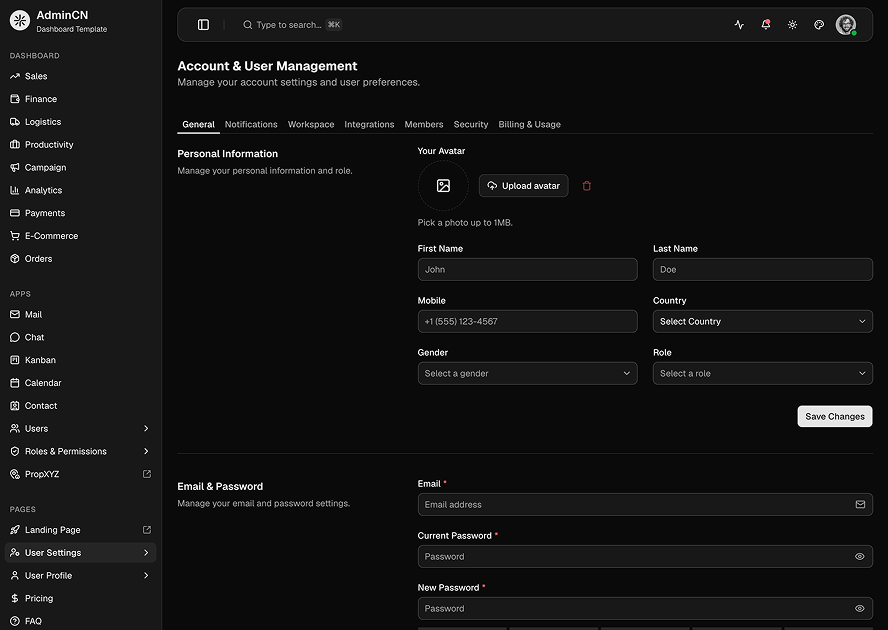Open Logistics in sidebar
The image size is (888, 630).
(x=80, y=122)
